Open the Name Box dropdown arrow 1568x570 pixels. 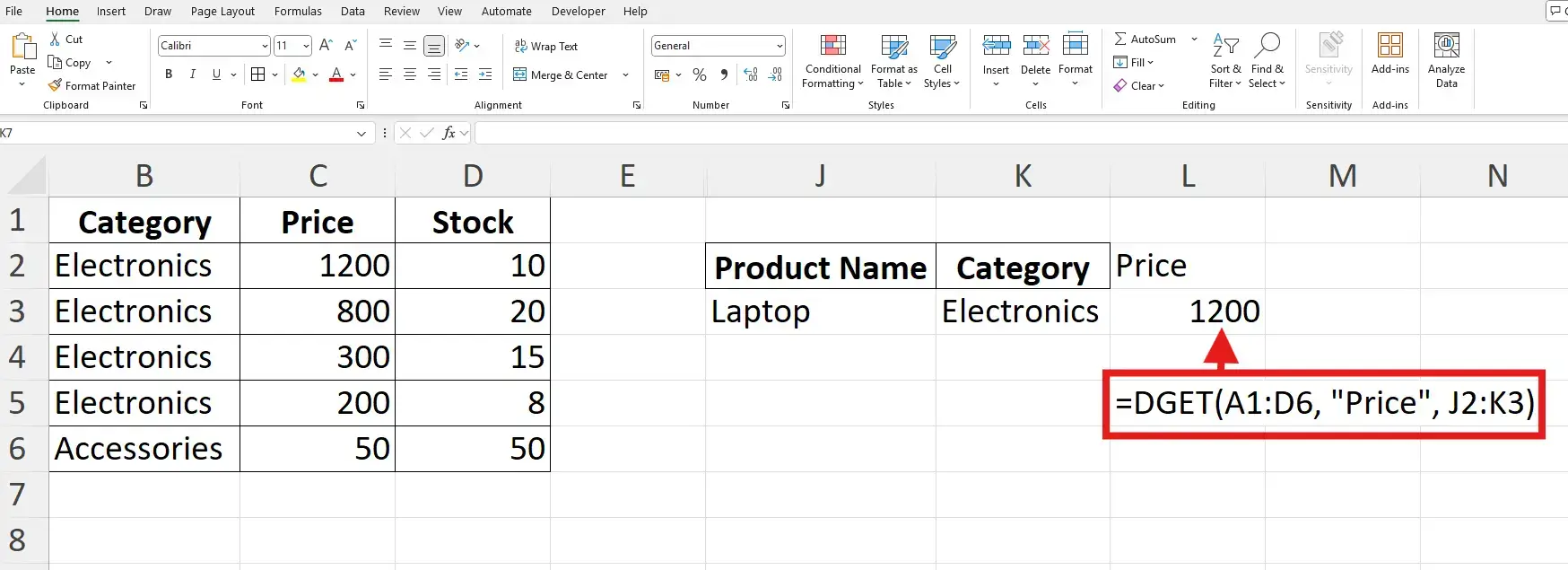click(x=362, y=134)
